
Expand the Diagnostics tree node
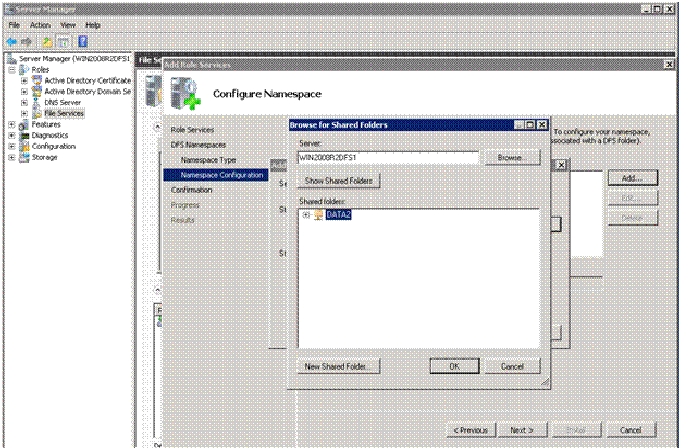pyautogui.click(x=12, y=135)
